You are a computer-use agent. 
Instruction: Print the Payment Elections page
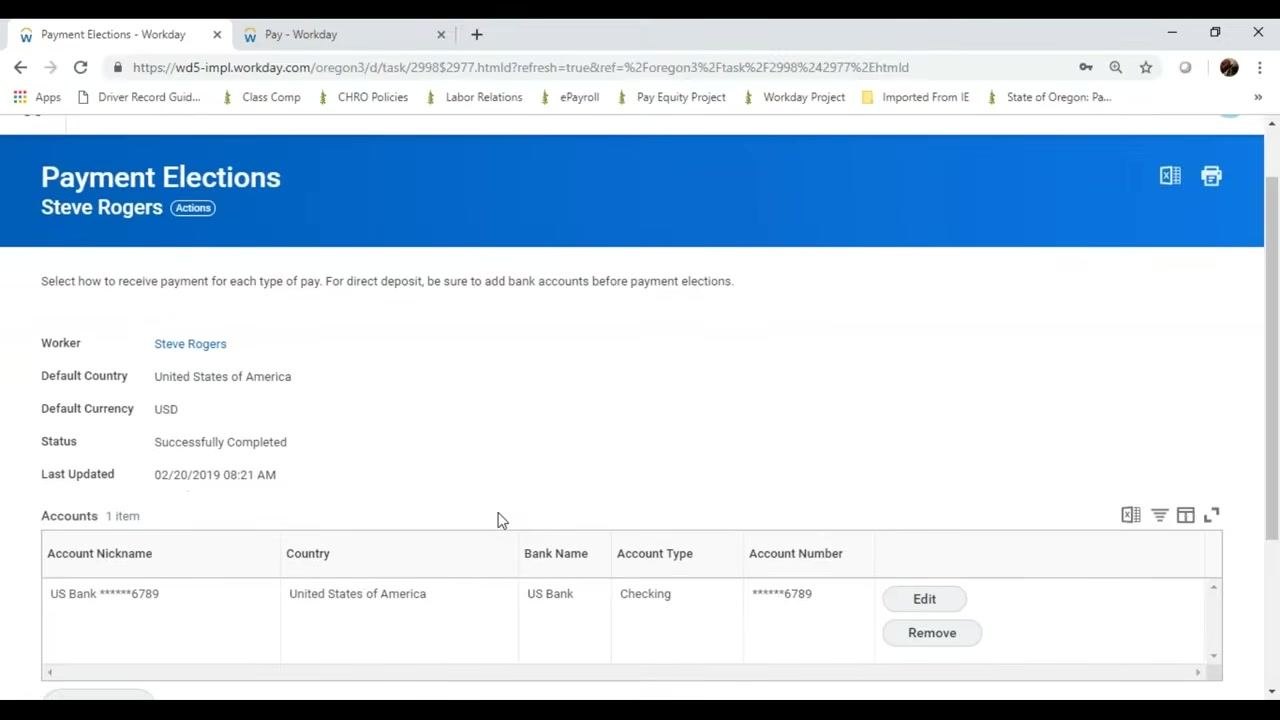click(1211, 176)
